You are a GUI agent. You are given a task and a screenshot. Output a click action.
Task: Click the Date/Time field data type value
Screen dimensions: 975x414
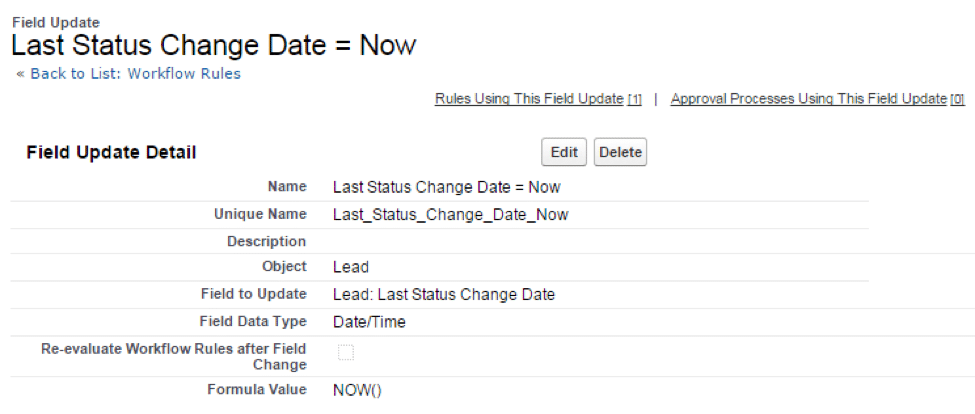pyautogui.click(x=369, y=321)
